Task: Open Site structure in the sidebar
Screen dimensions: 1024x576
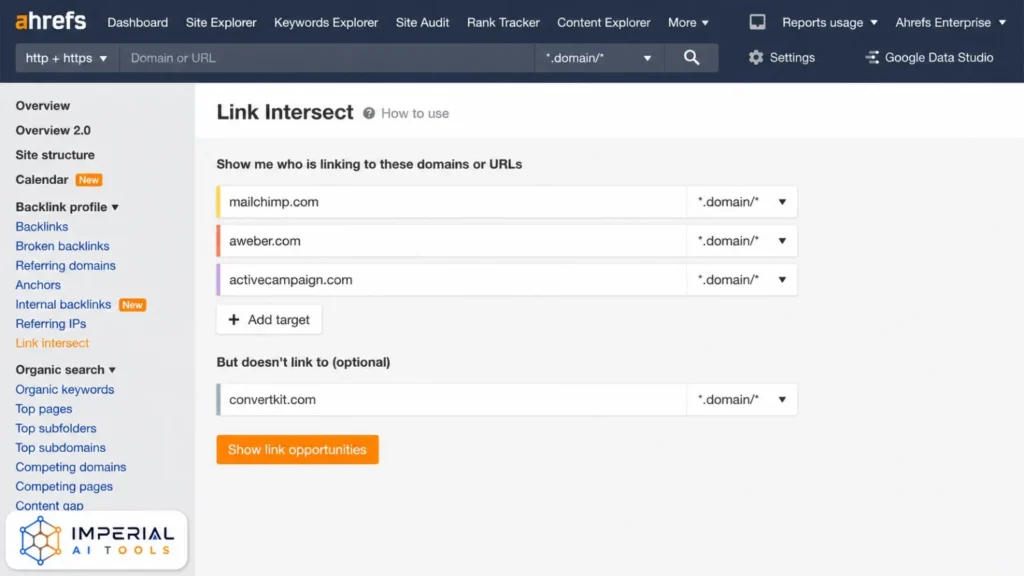Action: click(x=55, y=155)
